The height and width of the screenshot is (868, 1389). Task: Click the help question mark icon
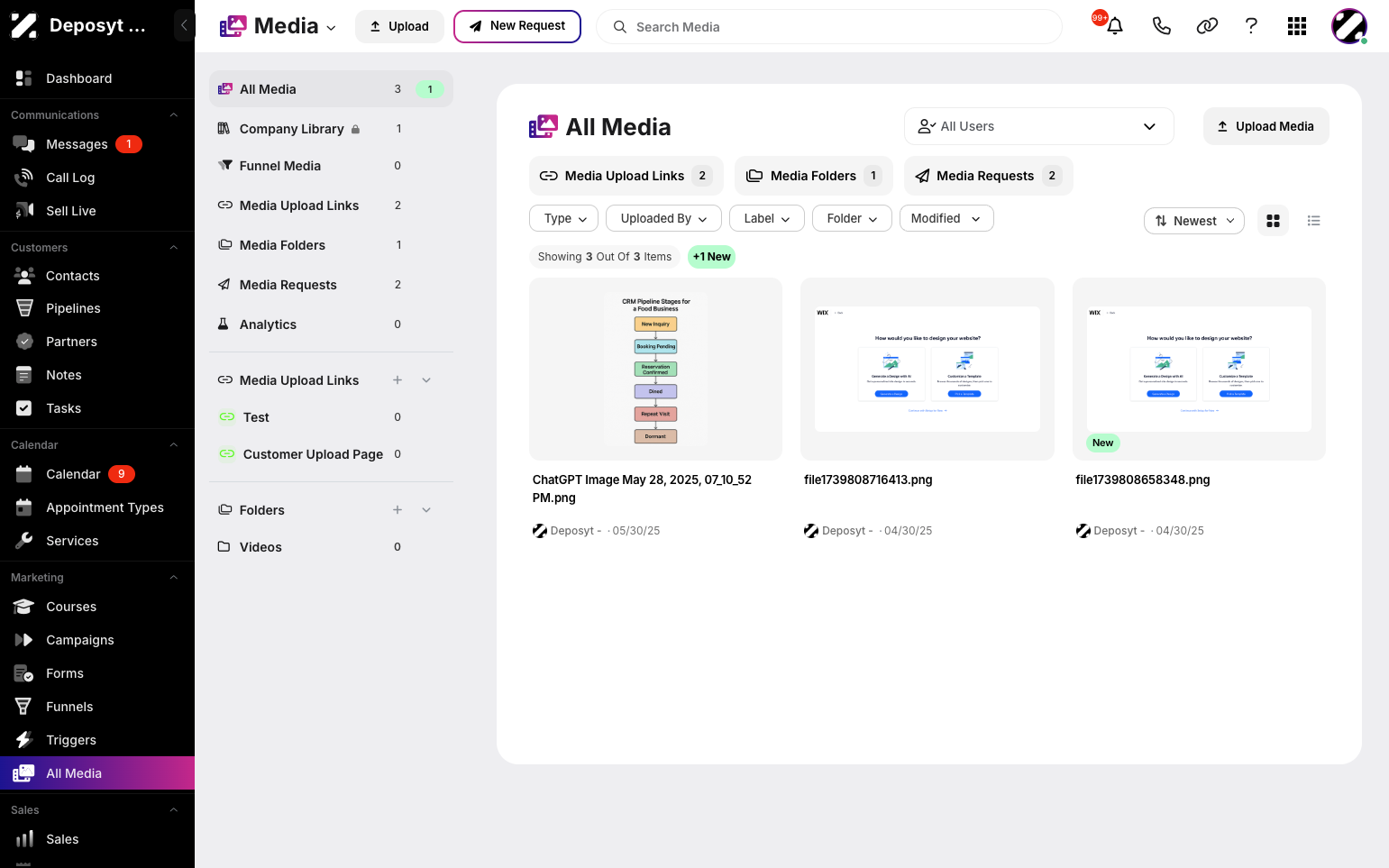coord(1251,26)
